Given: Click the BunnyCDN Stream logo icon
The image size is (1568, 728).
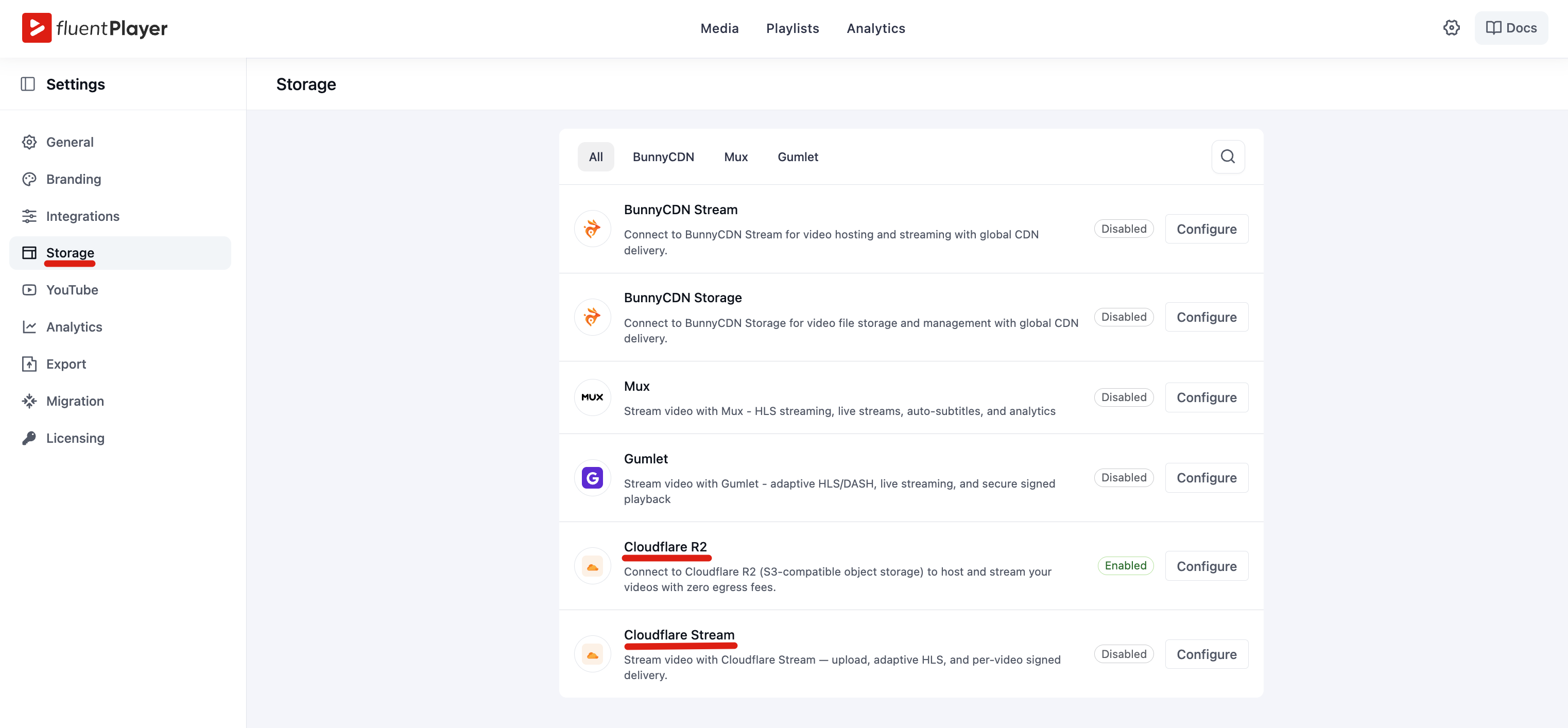Looking at the screenshot, I should click(x=592, y=229).
